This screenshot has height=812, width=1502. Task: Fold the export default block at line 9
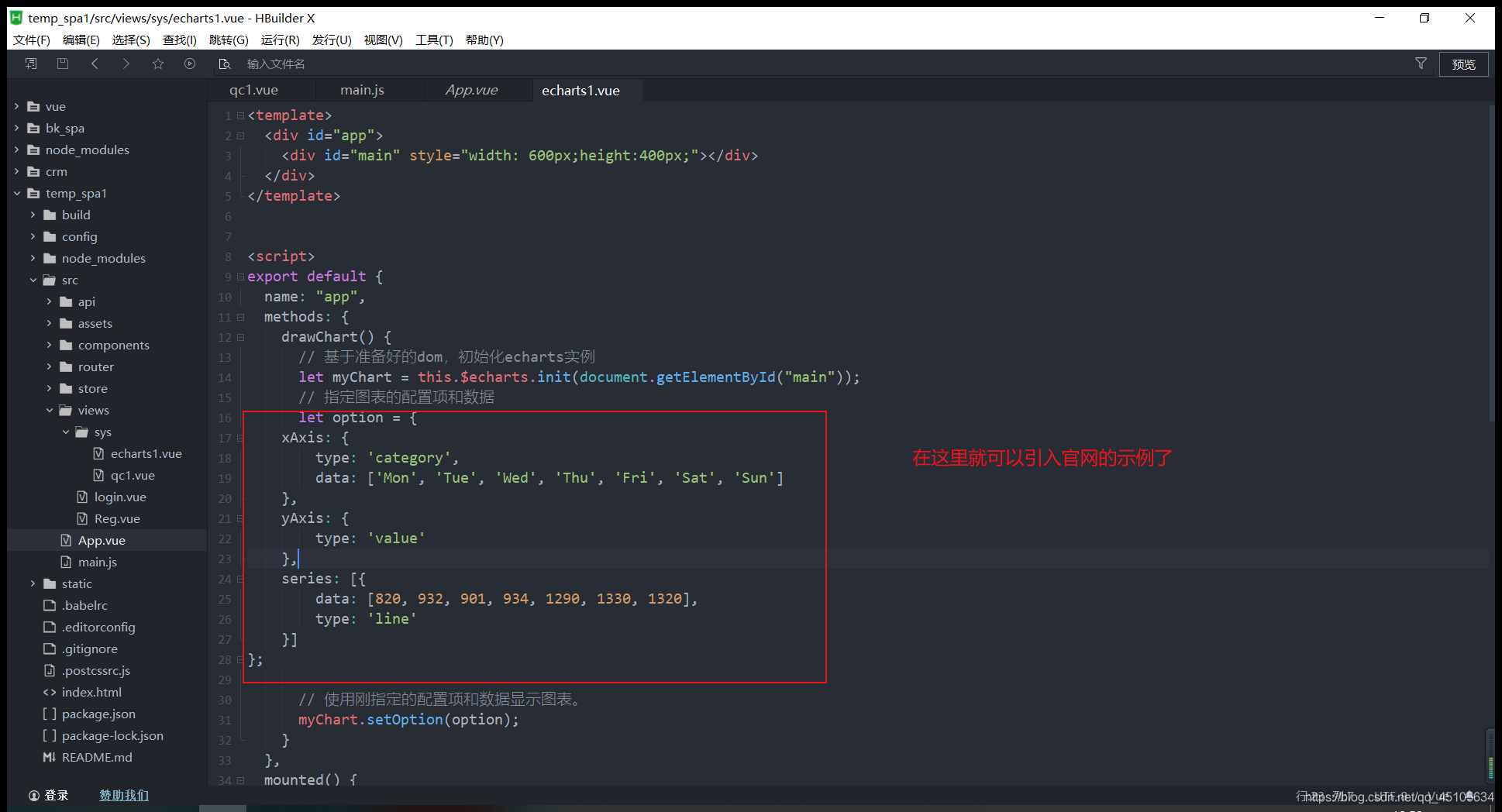coord(240,277)
